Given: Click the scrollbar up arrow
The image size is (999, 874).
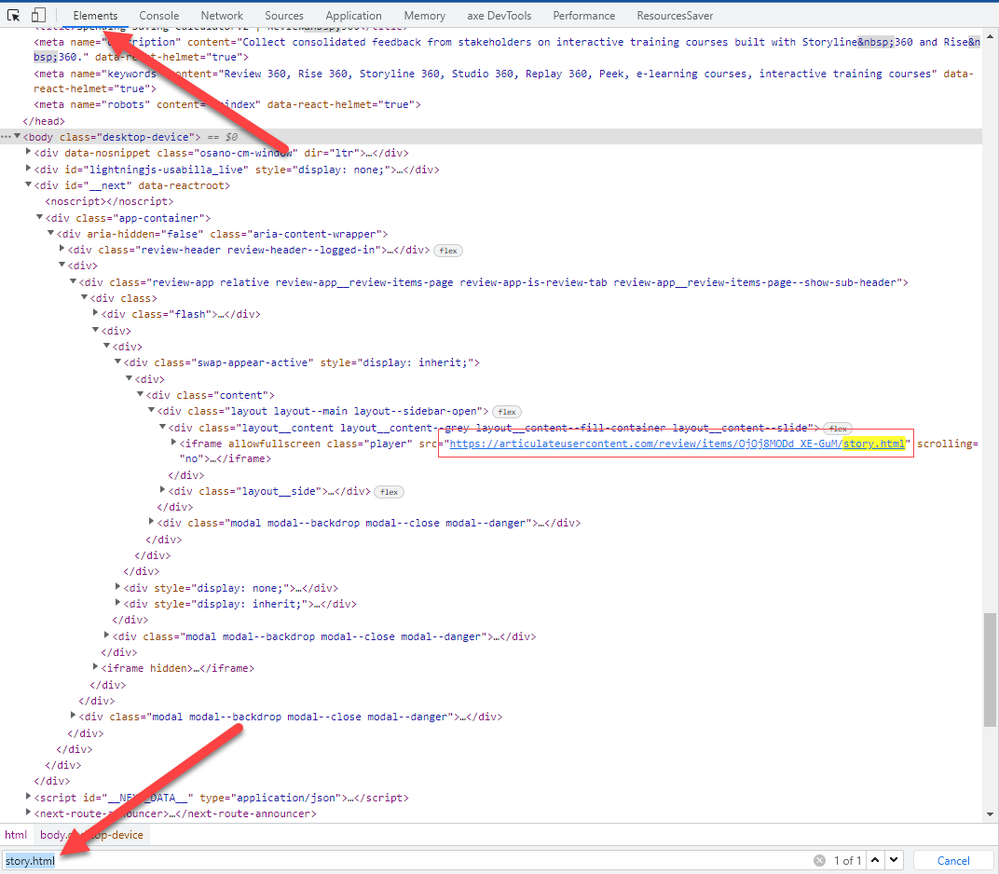Looking at the screenshot, I should pyautogui.click(x=989, y=36).
